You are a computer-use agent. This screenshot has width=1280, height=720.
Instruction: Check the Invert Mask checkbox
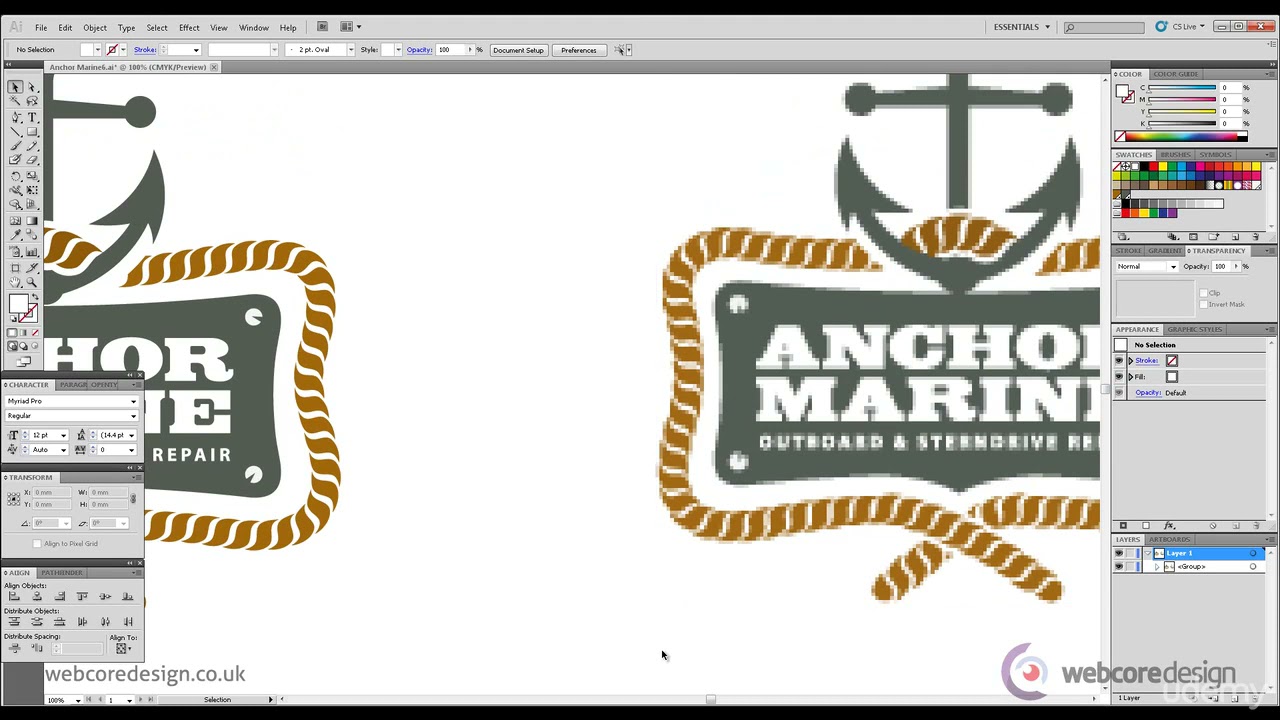pyautogui.click(x=1203, y=304)
